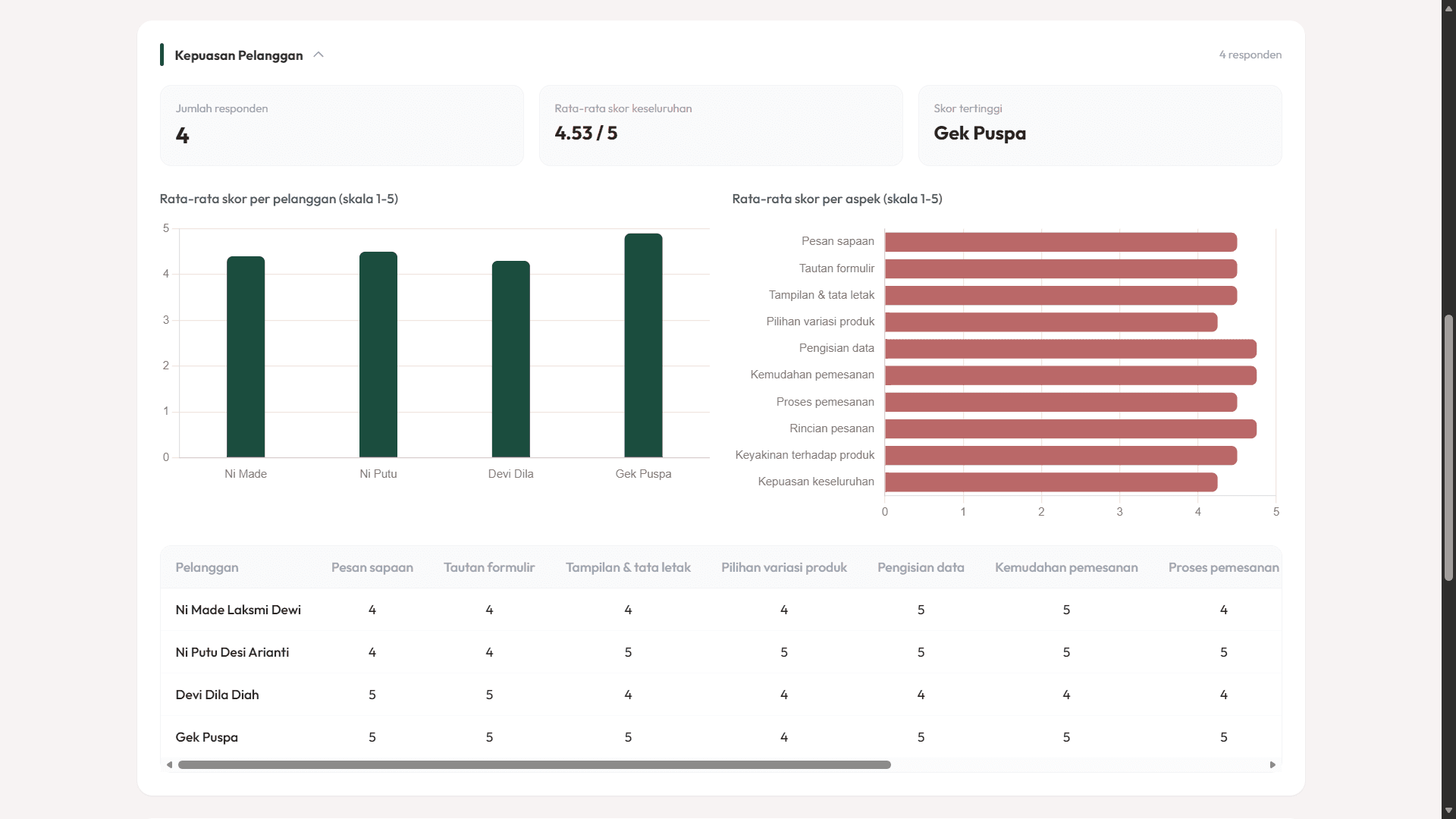Select the Ni Putu Desi Arianti row name

pos(232,652)
